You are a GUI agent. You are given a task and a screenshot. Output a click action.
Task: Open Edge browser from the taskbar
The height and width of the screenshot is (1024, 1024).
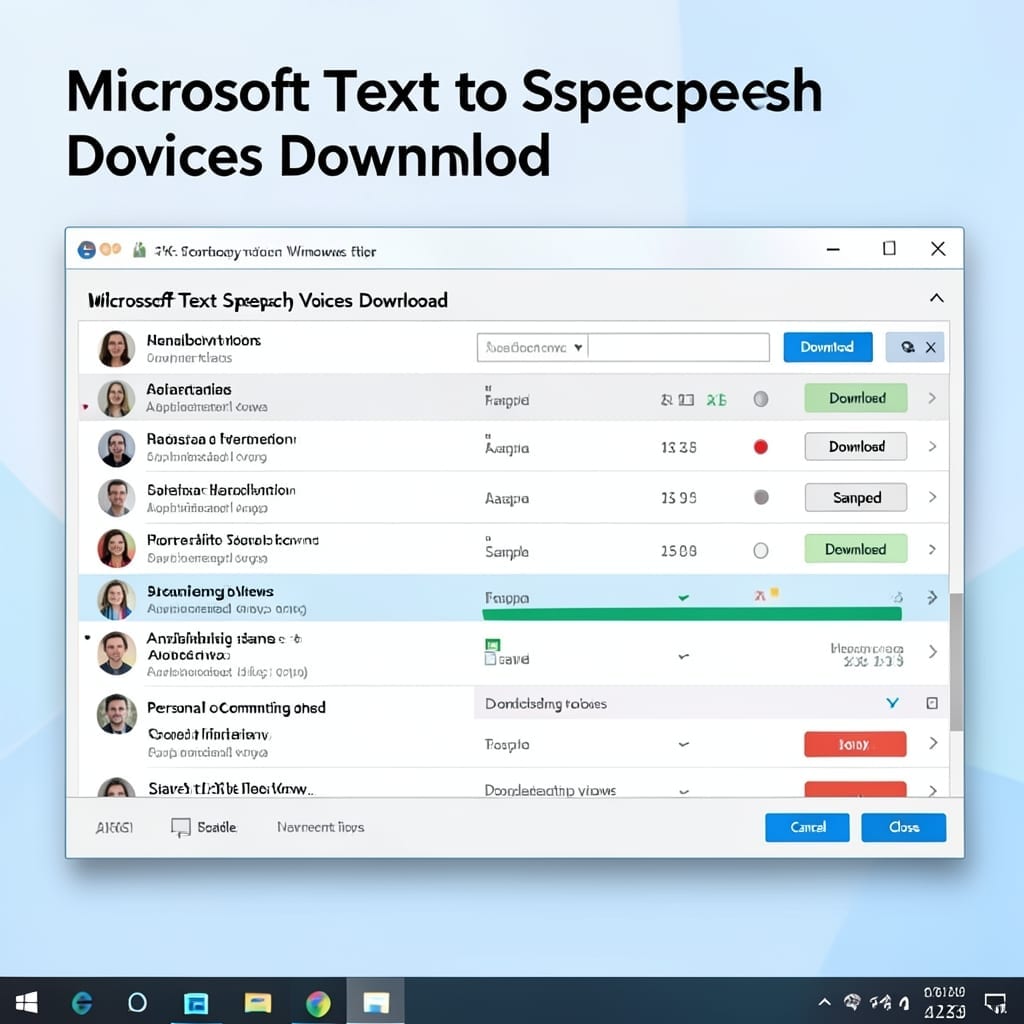pos(82,1002)
